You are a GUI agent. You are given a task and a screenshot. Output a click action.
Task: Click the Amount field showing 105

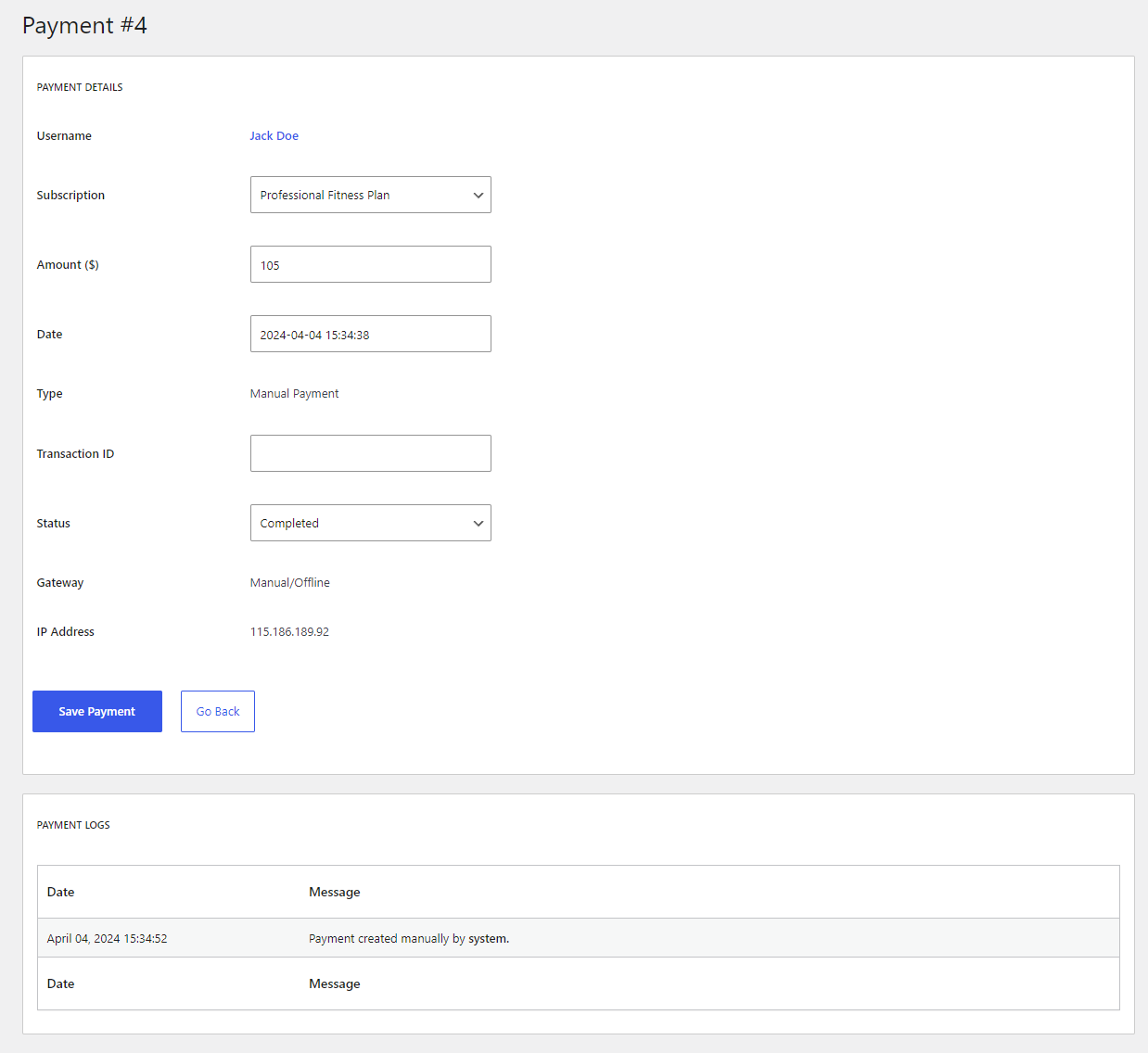click(370, 264)
